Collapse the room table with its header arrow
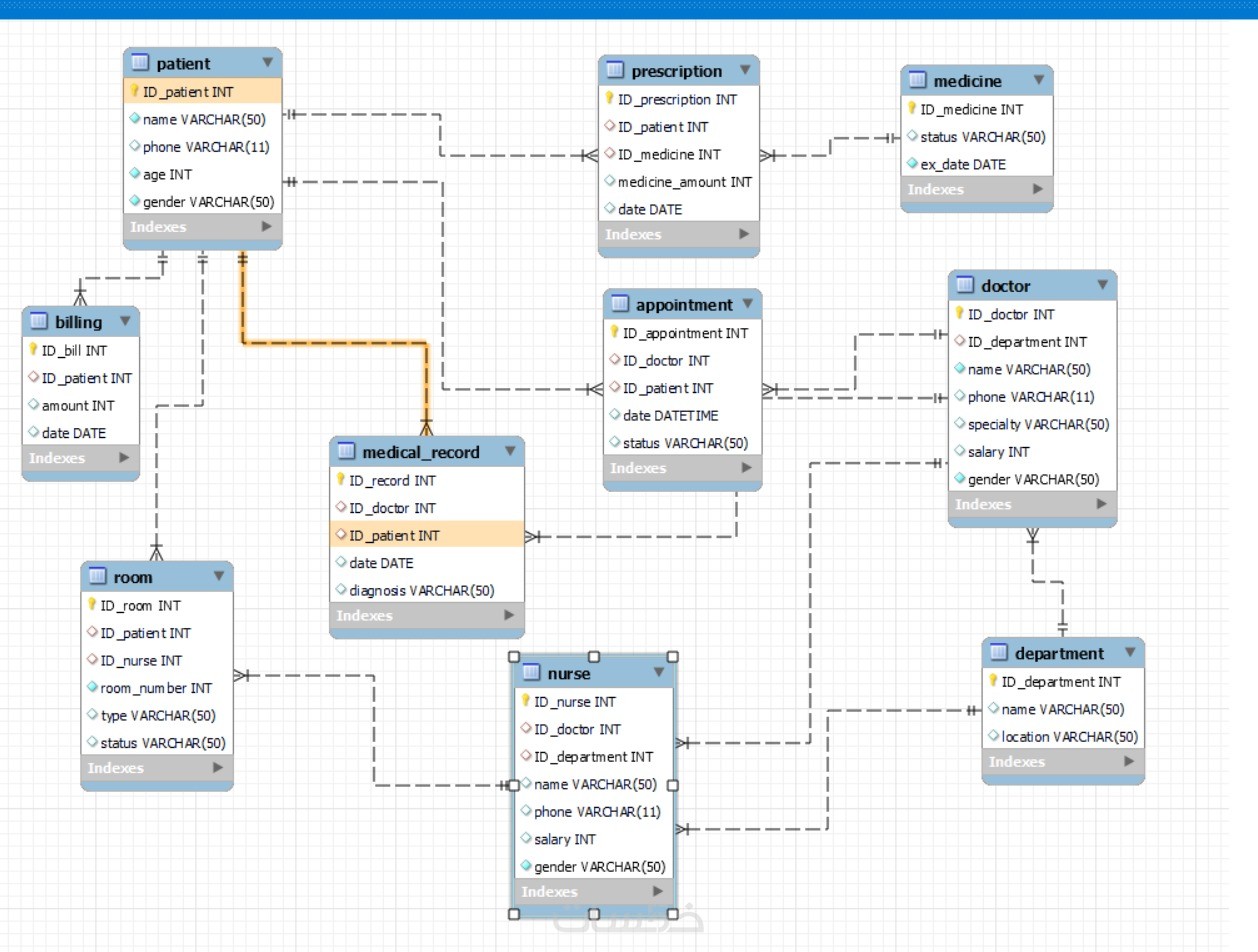The width and height of the screenshot is (1258, 952). click(x=218, y=576)
